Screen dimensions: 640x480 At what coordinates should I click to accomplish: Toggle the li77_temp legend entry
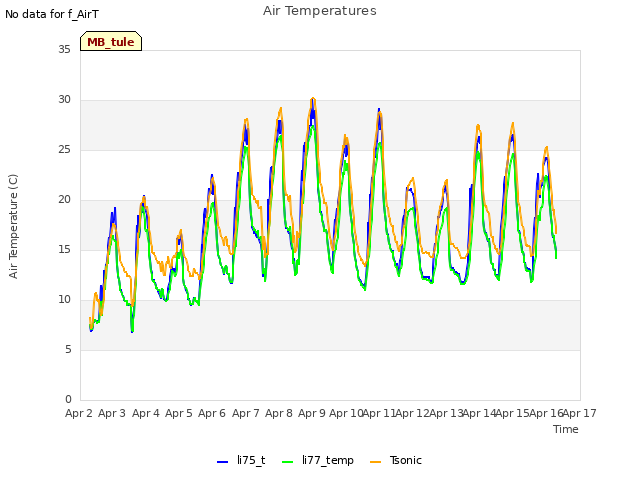coord(318,460)
